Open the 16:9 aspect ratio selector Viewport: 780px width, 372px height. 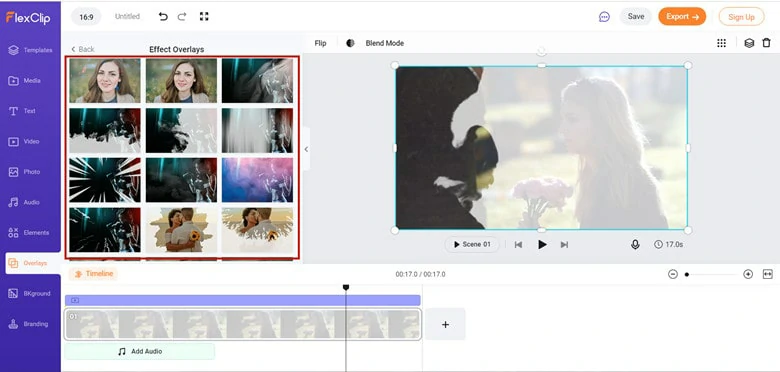click(86, 17)
